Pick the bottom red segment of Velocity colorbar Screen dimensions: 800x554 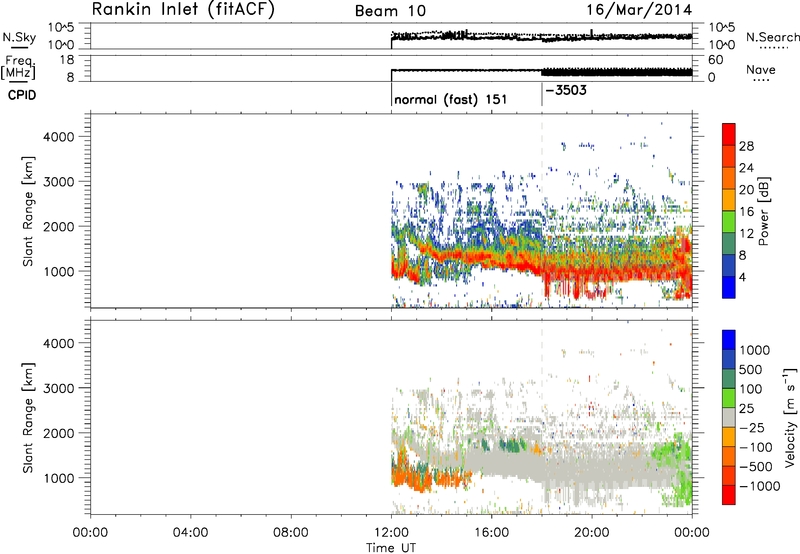point(729,495)
